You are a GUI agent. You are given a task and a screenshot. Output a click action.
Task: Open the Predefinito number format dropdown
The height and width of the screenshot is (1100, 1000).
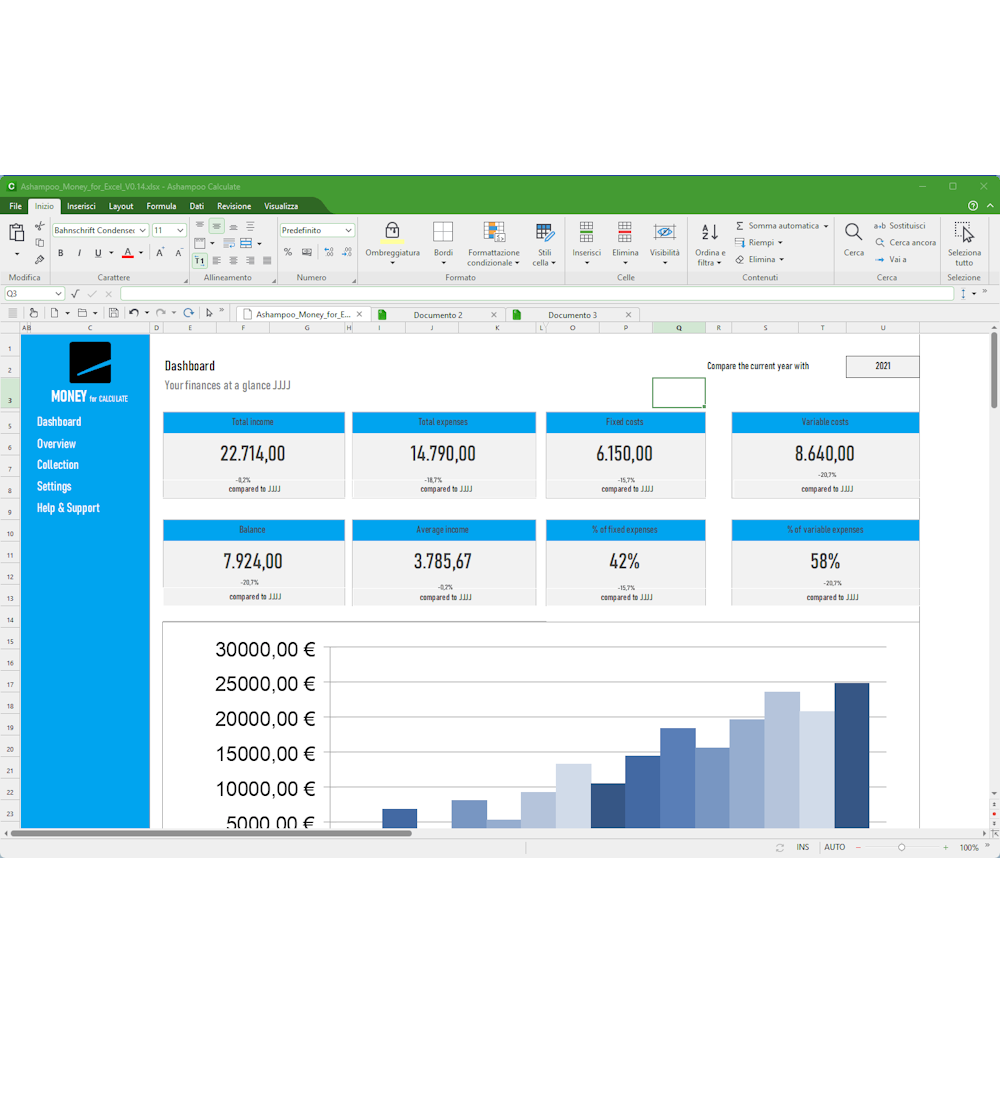tap(348, 230)
